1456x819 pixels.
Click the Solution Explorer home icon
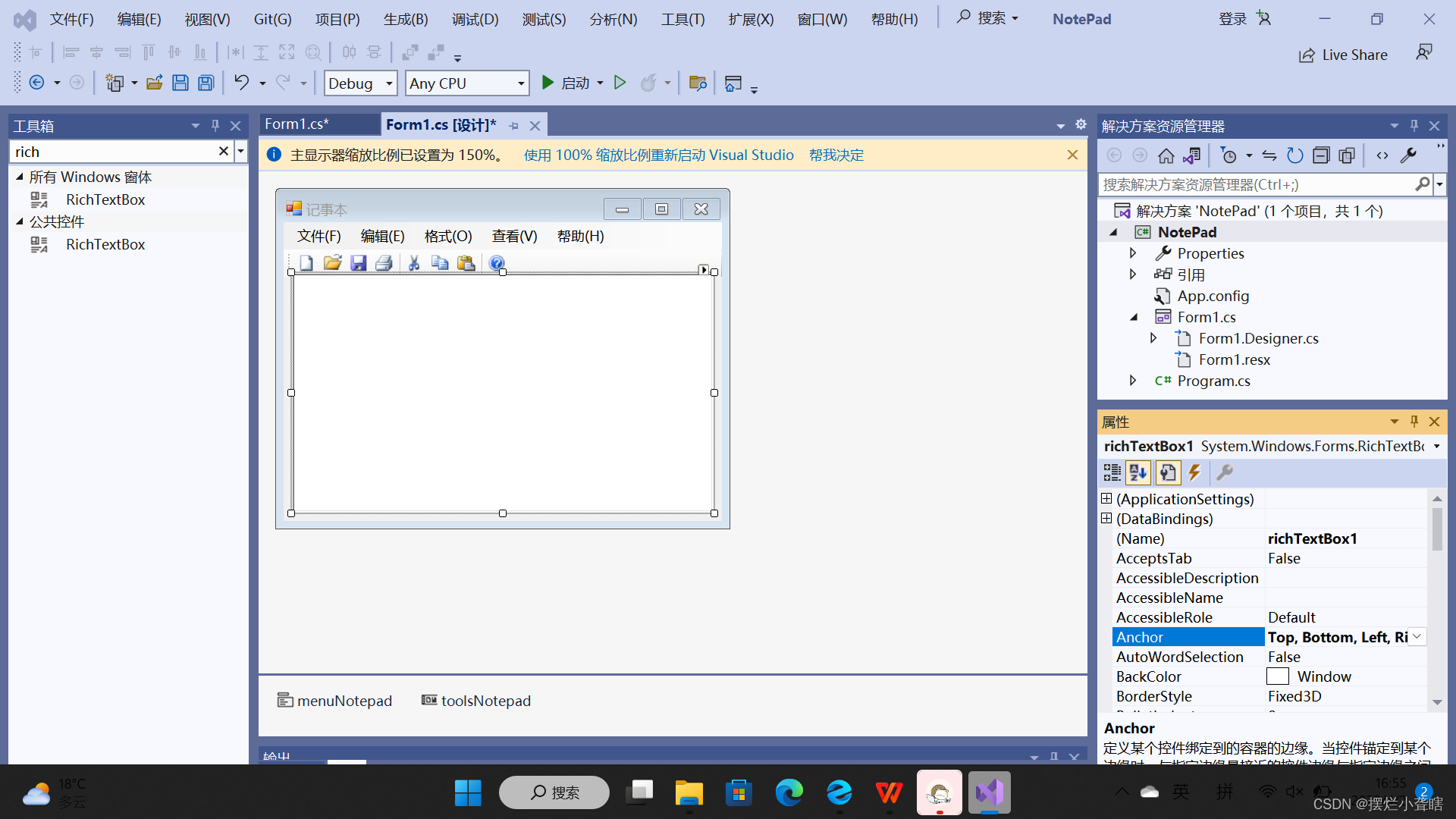click(x=1166, y=156)
